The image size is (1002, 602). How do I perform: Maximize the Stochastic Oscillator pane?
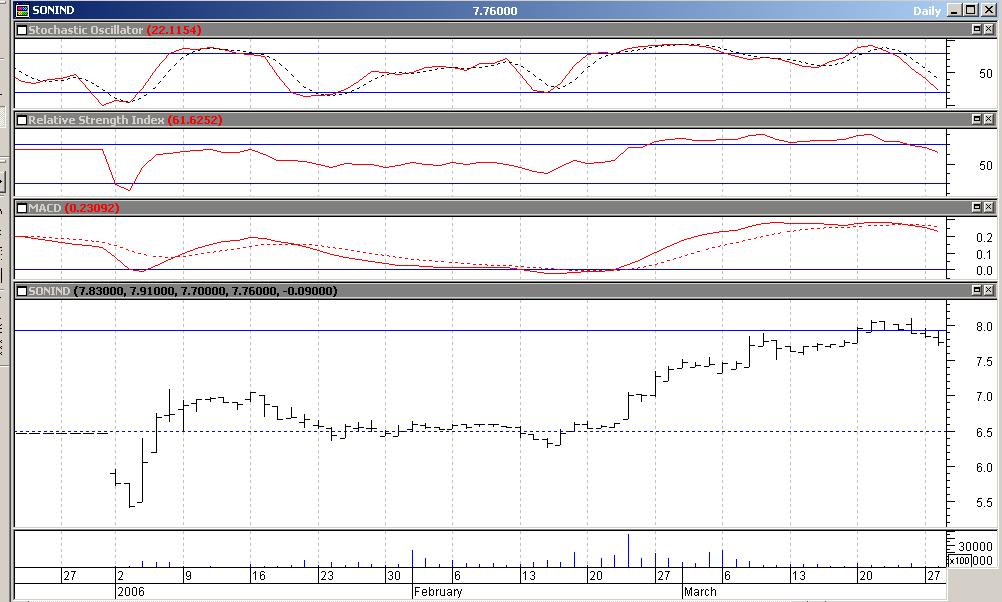coord(976,29)
